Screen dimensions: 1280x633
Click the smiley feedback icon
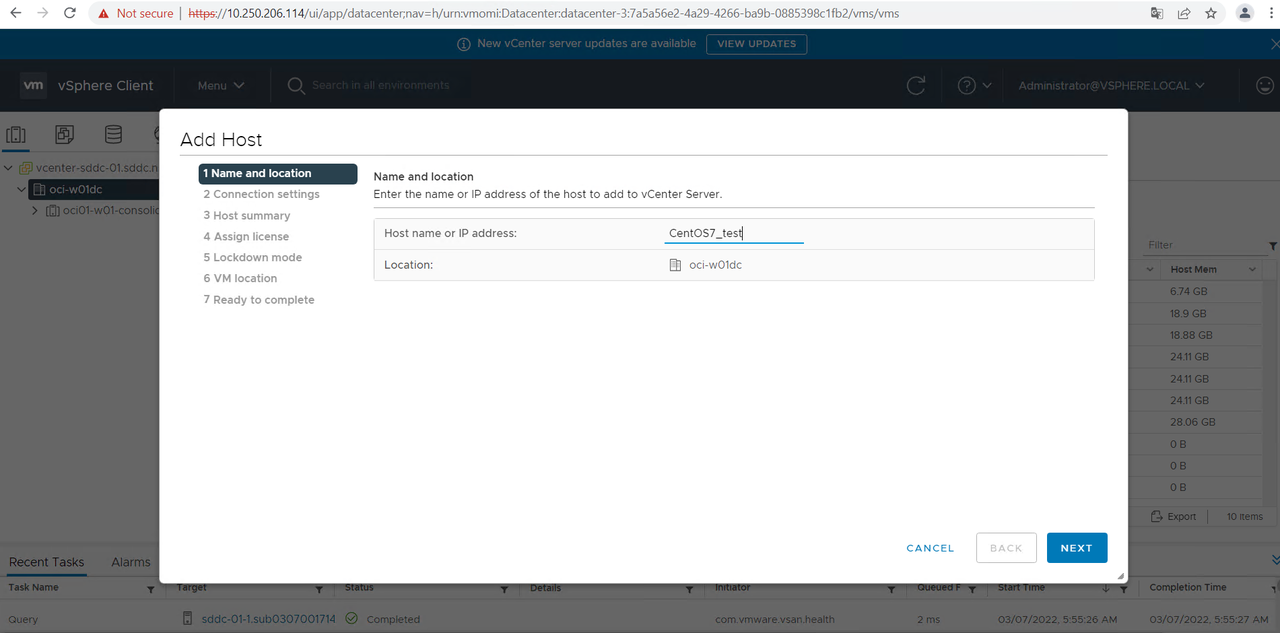1264,86
